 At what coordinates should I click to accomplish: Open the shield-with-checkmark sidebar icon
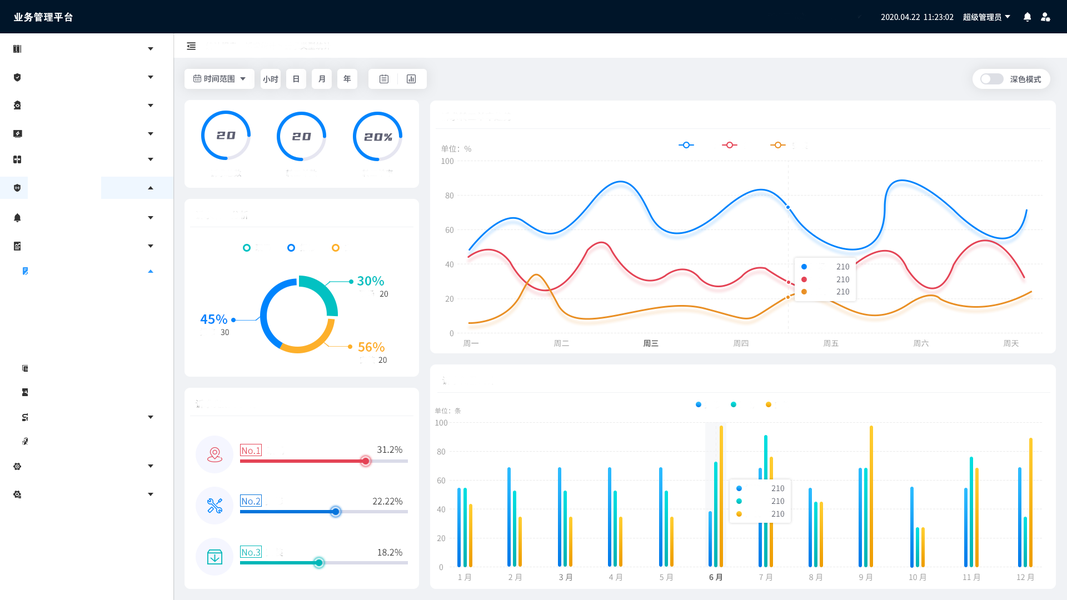pyautogui.click(x=17, y=78)
